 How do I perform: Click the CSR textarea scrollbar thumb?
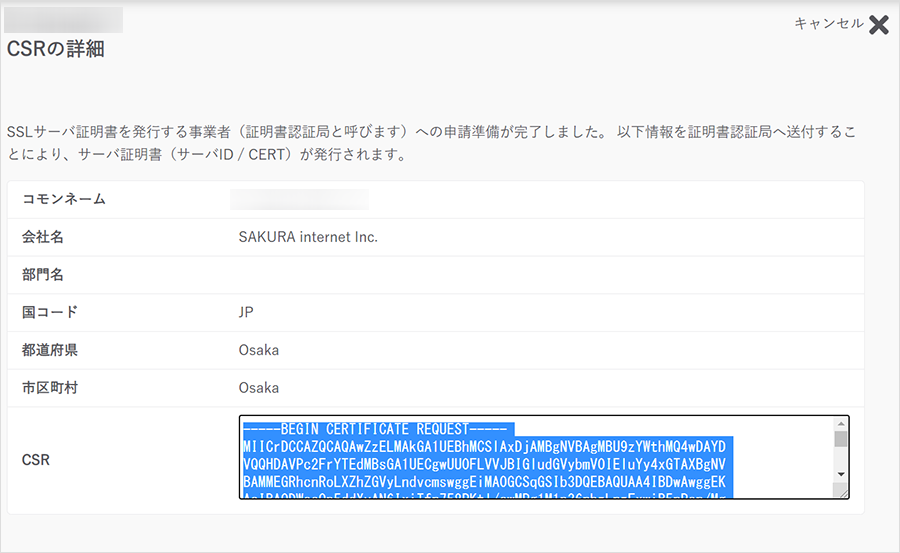coord(841,438)
